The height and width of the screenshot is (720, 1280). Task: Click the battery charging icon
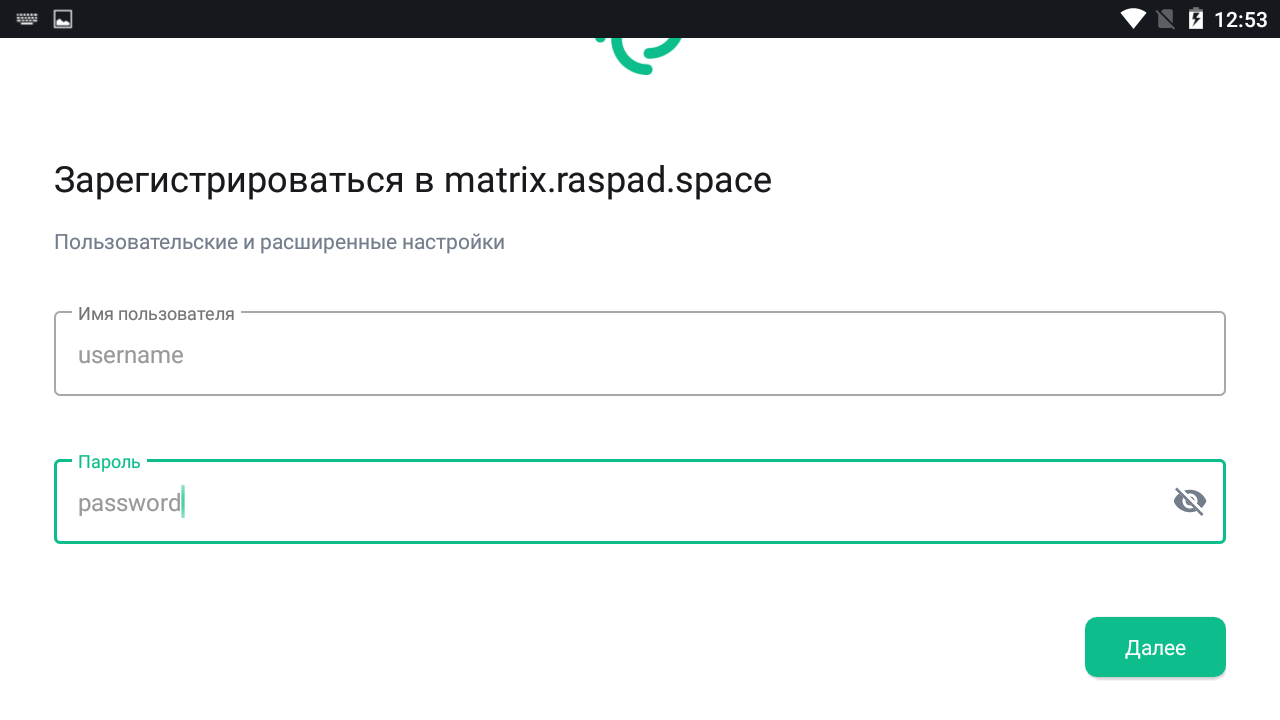point(1195,19)
